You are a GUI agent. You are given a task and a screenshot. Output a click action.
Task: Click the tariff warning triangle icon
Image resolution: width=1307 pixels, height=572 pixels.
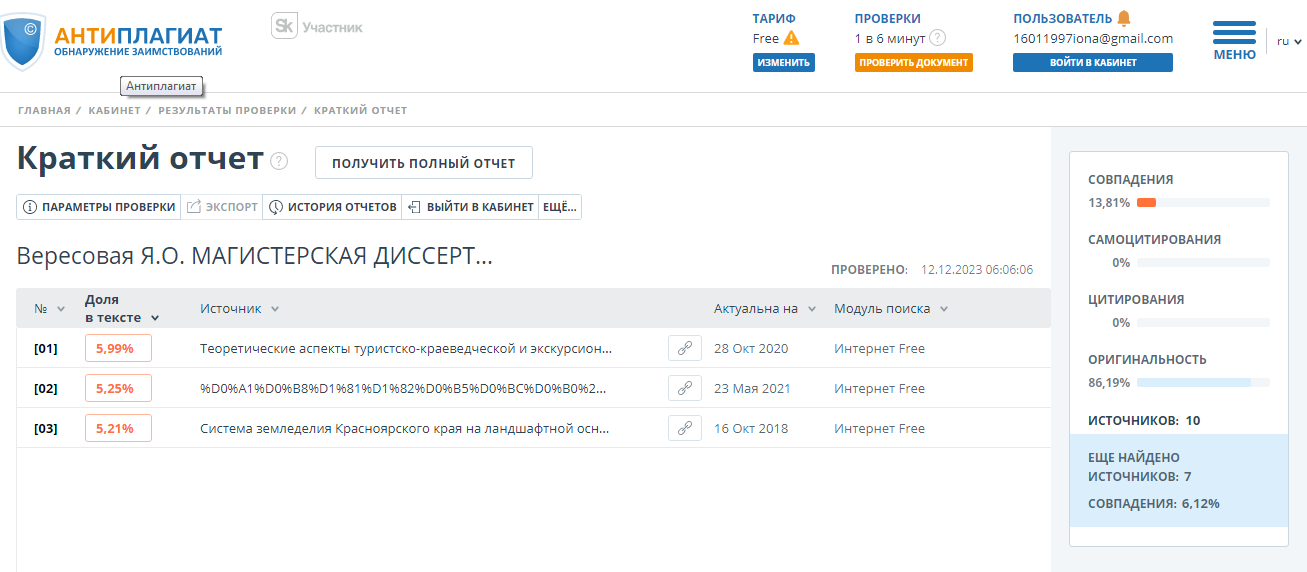tap(791, 38)
